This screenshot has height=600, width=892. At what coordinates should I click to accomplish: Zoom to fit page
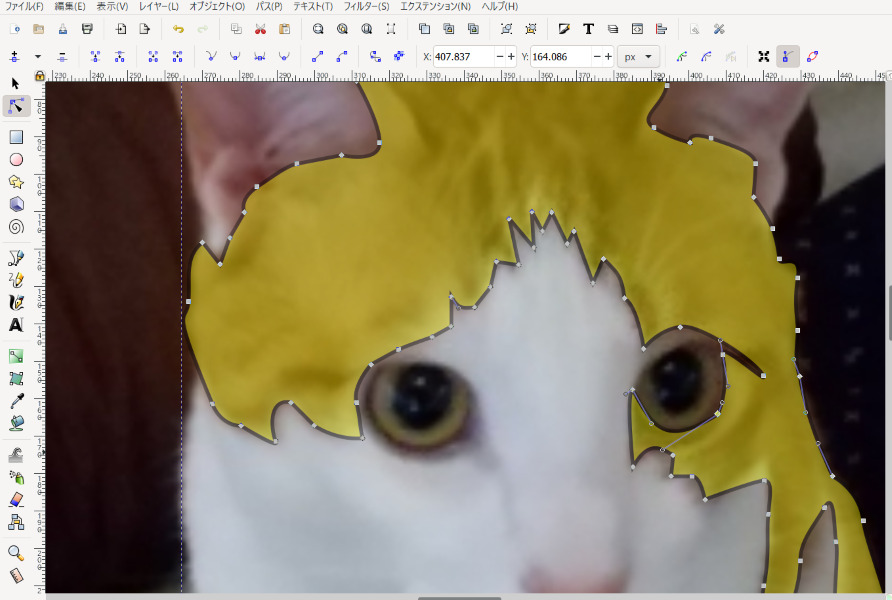point(367,29)
